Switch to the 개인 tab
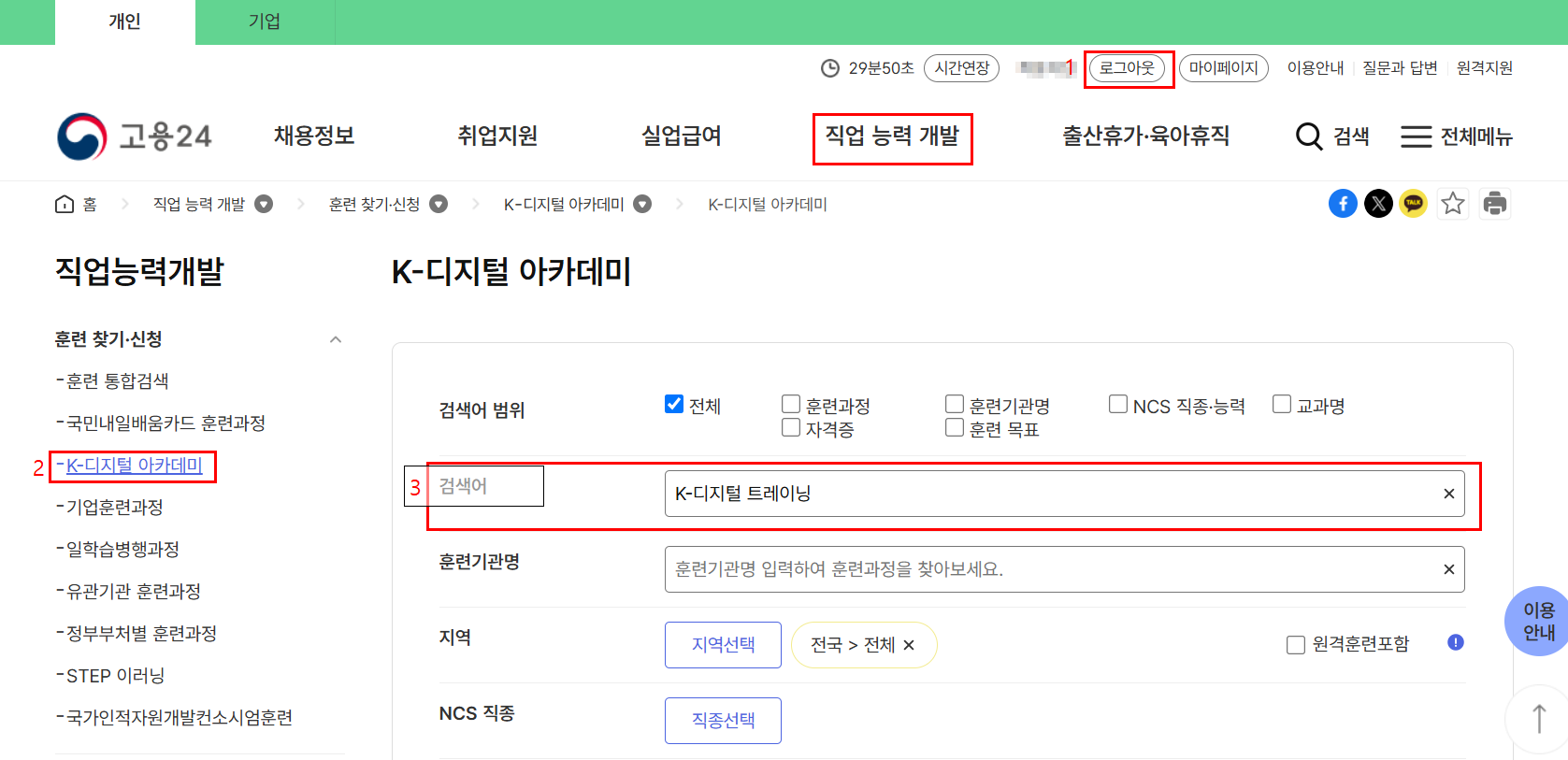 click(x=124, y=22)
